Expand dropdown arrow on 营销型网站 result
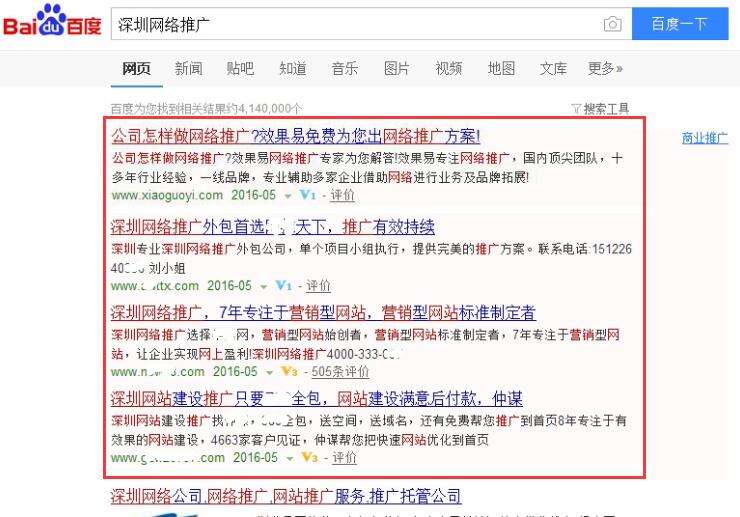This screenshot has height=517, width=740. click(269, 373)
